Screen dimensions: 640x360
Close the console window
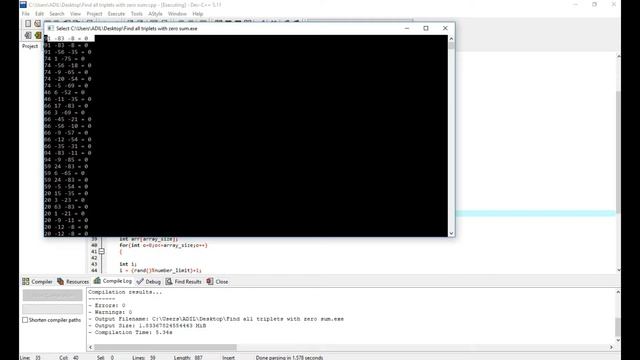tap(445, 28)
